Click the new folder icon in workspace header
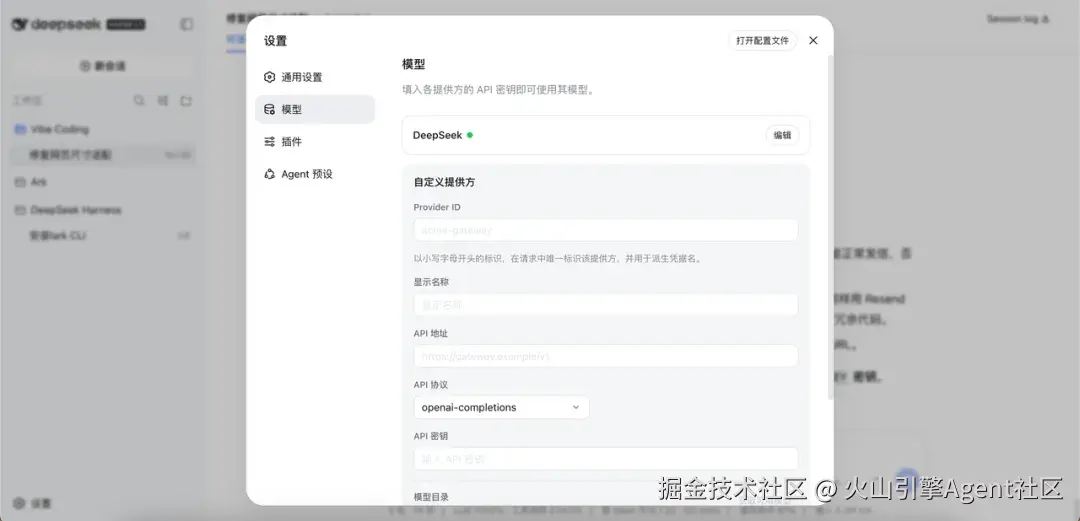Image resolution: width=1080 pixels, height=521 pixels. (x=186, y=101)
